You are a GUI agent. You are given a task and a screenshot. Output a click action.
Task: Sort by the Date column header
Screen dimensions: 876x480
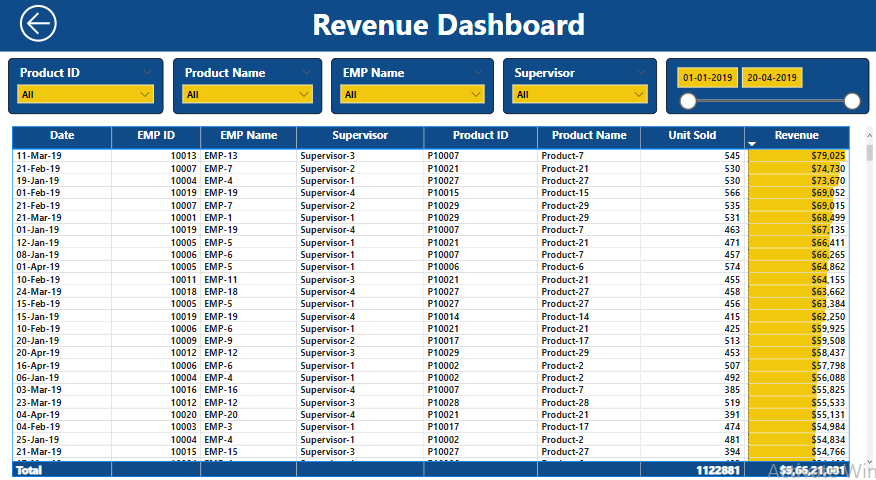[x=62, y=135]
